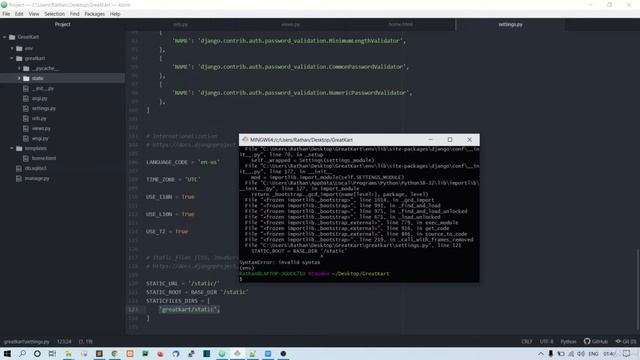Click the greatkart\settings.py path in status bar

(27, 342)
